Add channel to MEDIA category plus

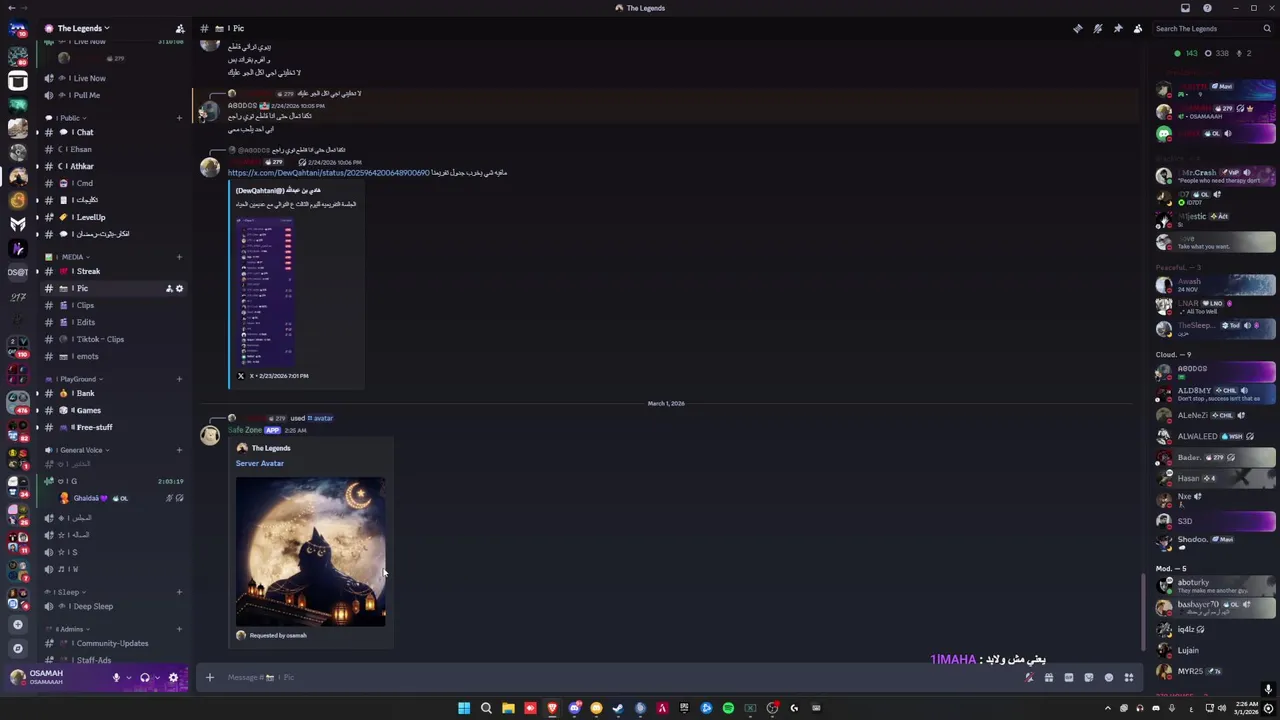[x=179, y=257]
